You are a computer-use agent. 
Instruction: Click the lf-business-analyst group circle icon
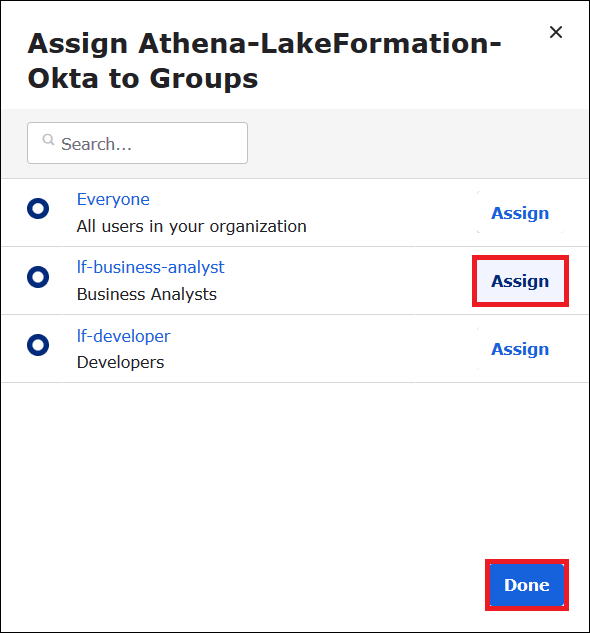pyautogui.click(x=38, y=277)
